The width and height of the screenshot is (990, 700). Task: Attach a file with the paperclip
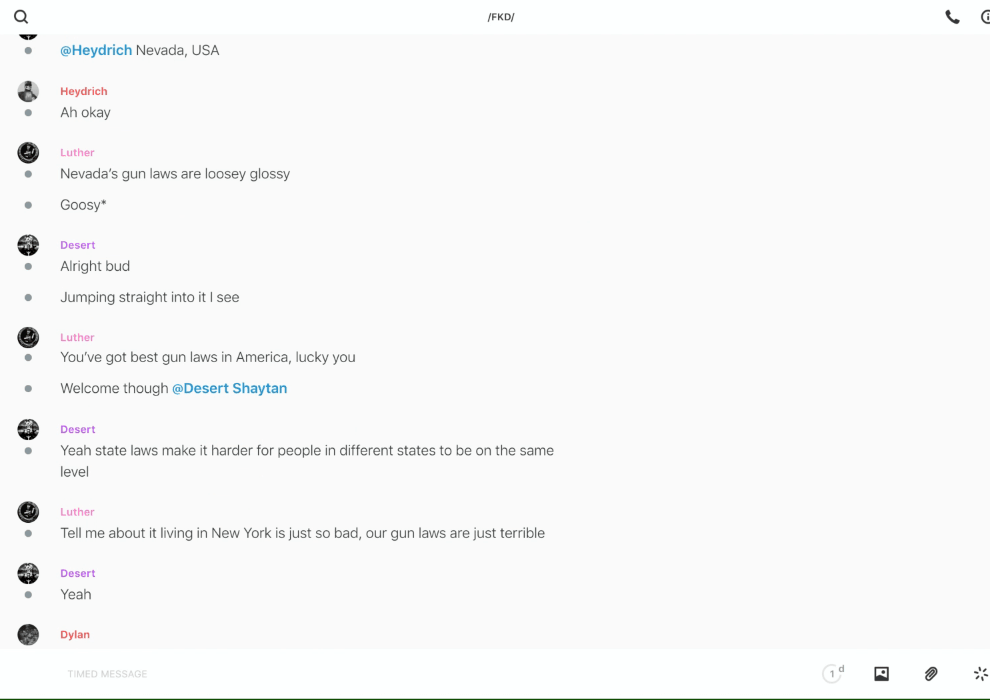click(x=931, y=674)
